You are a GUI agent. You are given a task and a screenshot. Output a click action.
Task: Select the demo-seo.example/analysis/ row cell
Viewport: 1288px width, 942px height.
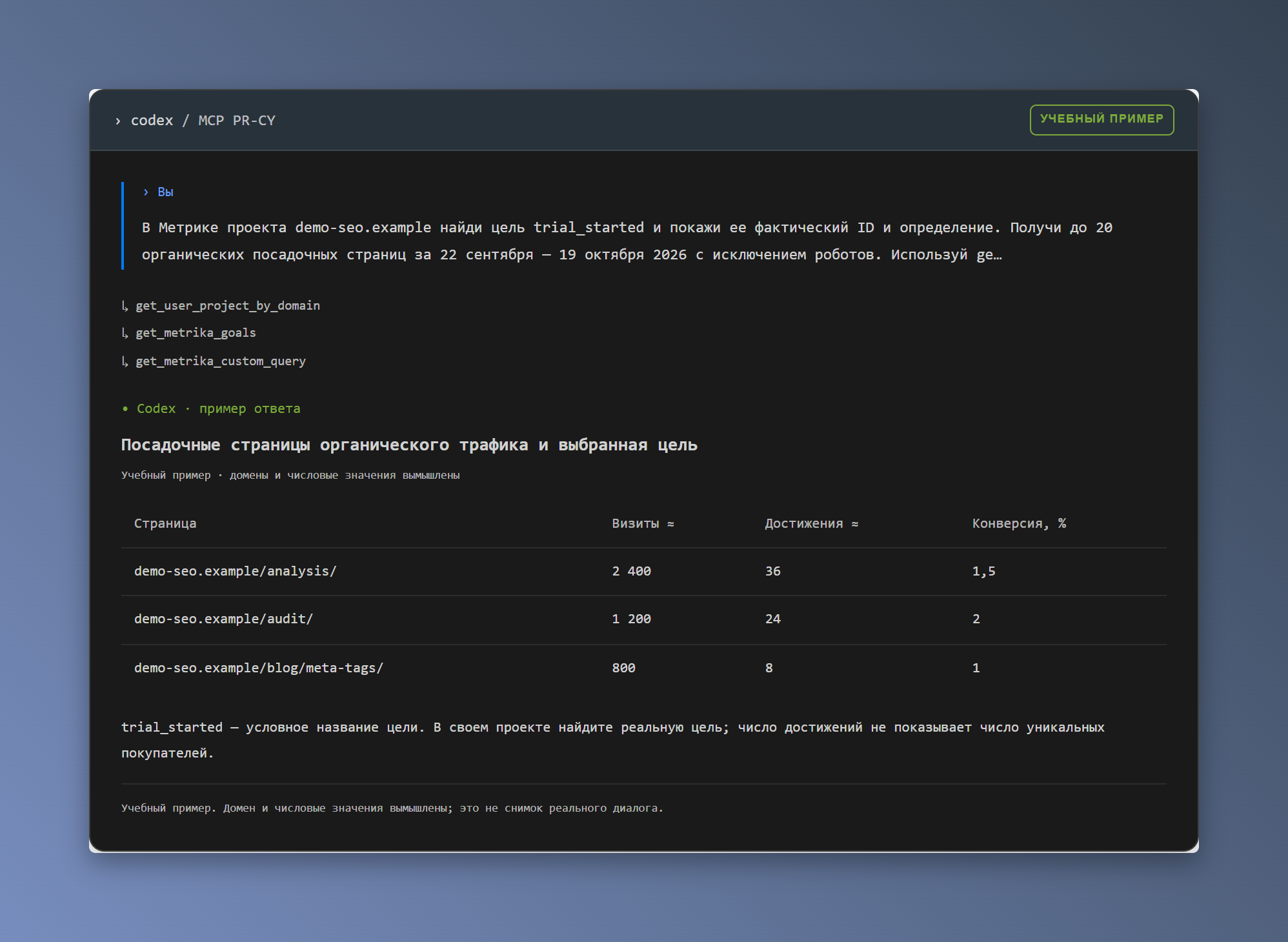pyautogui.click(x=236, y=572)
